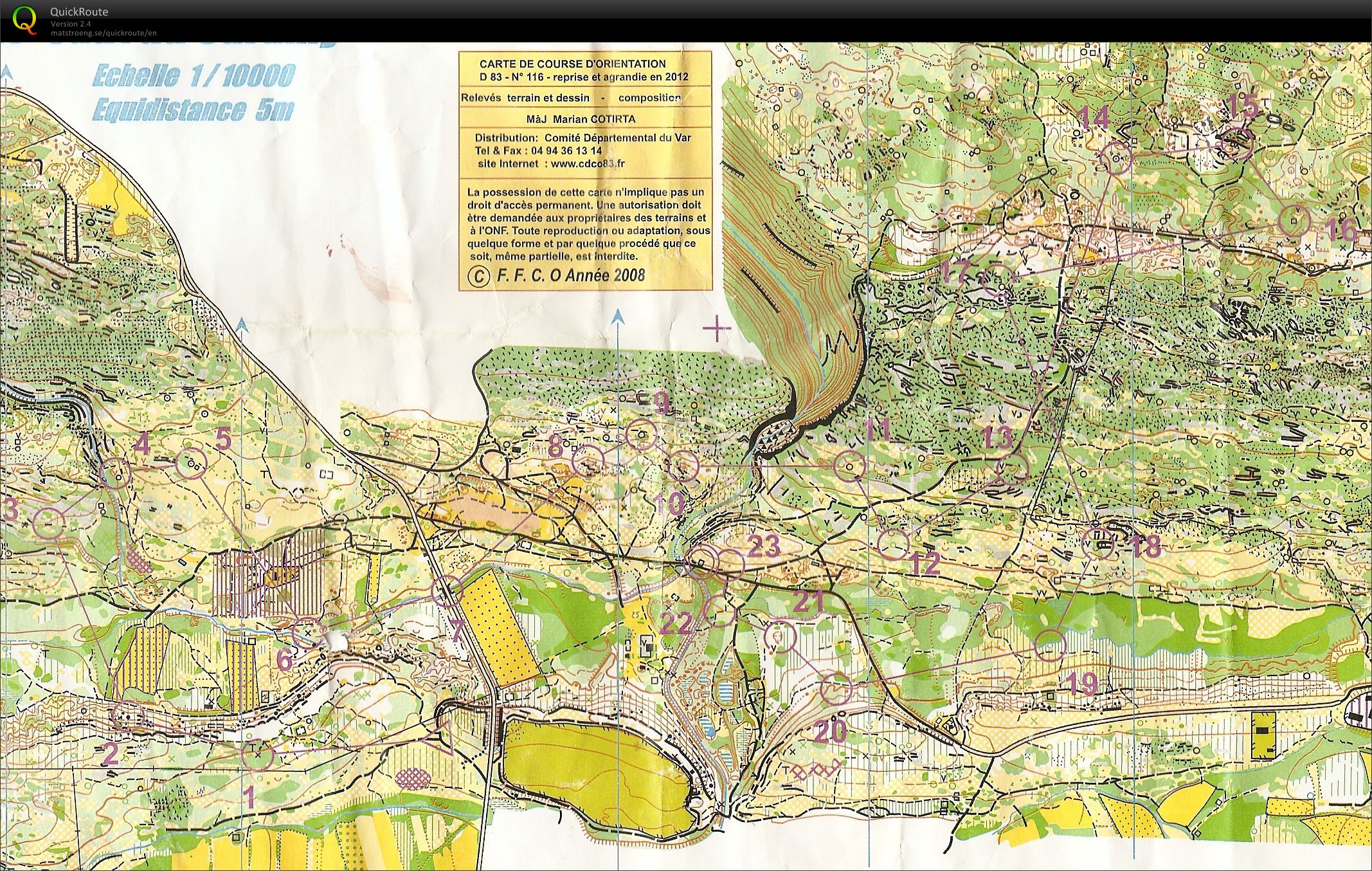
Task: Select control circle 13 on the map
Action: click(x=1012, y=468)
